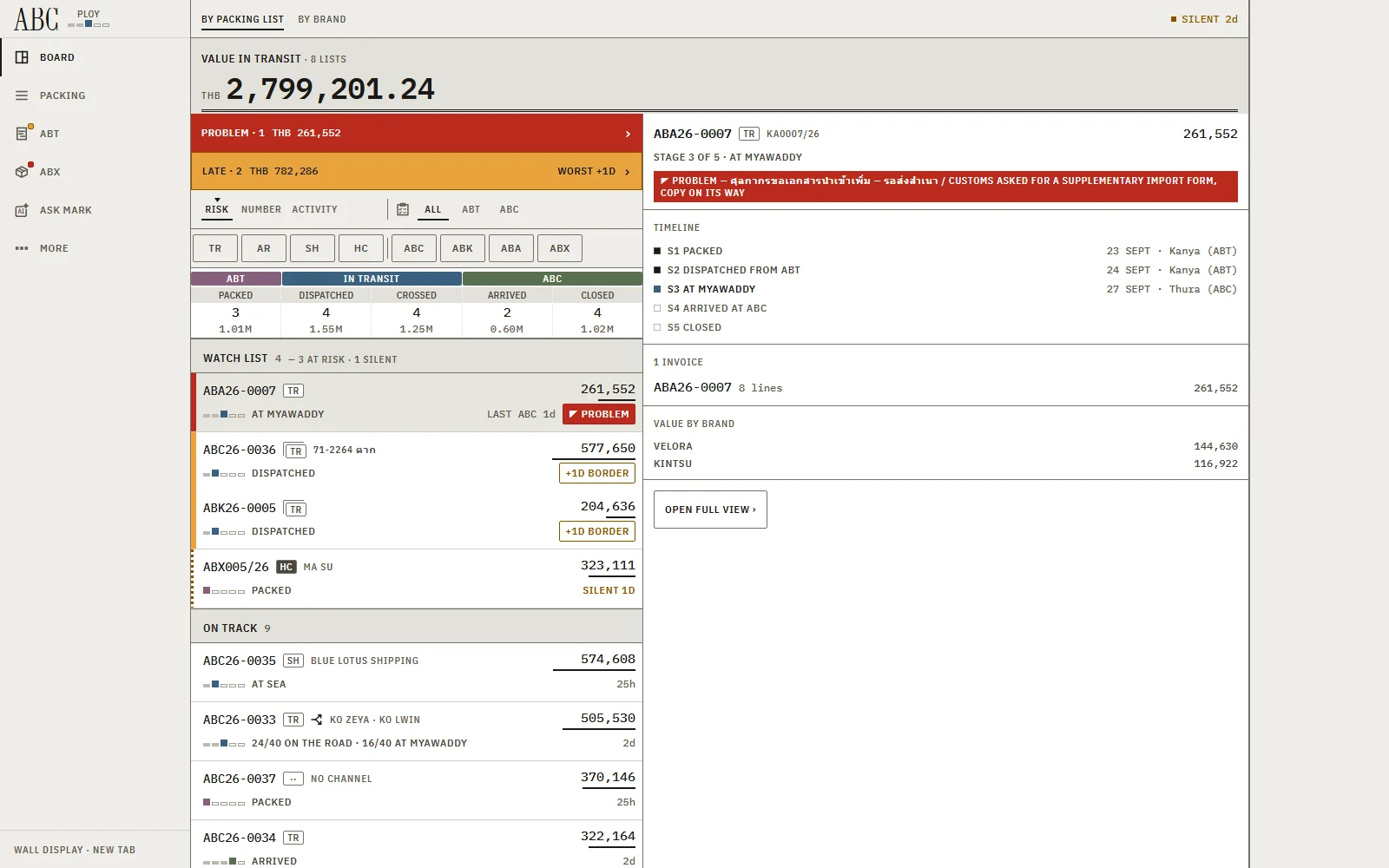Sort the list by Activity

click(x=315, y=209)
